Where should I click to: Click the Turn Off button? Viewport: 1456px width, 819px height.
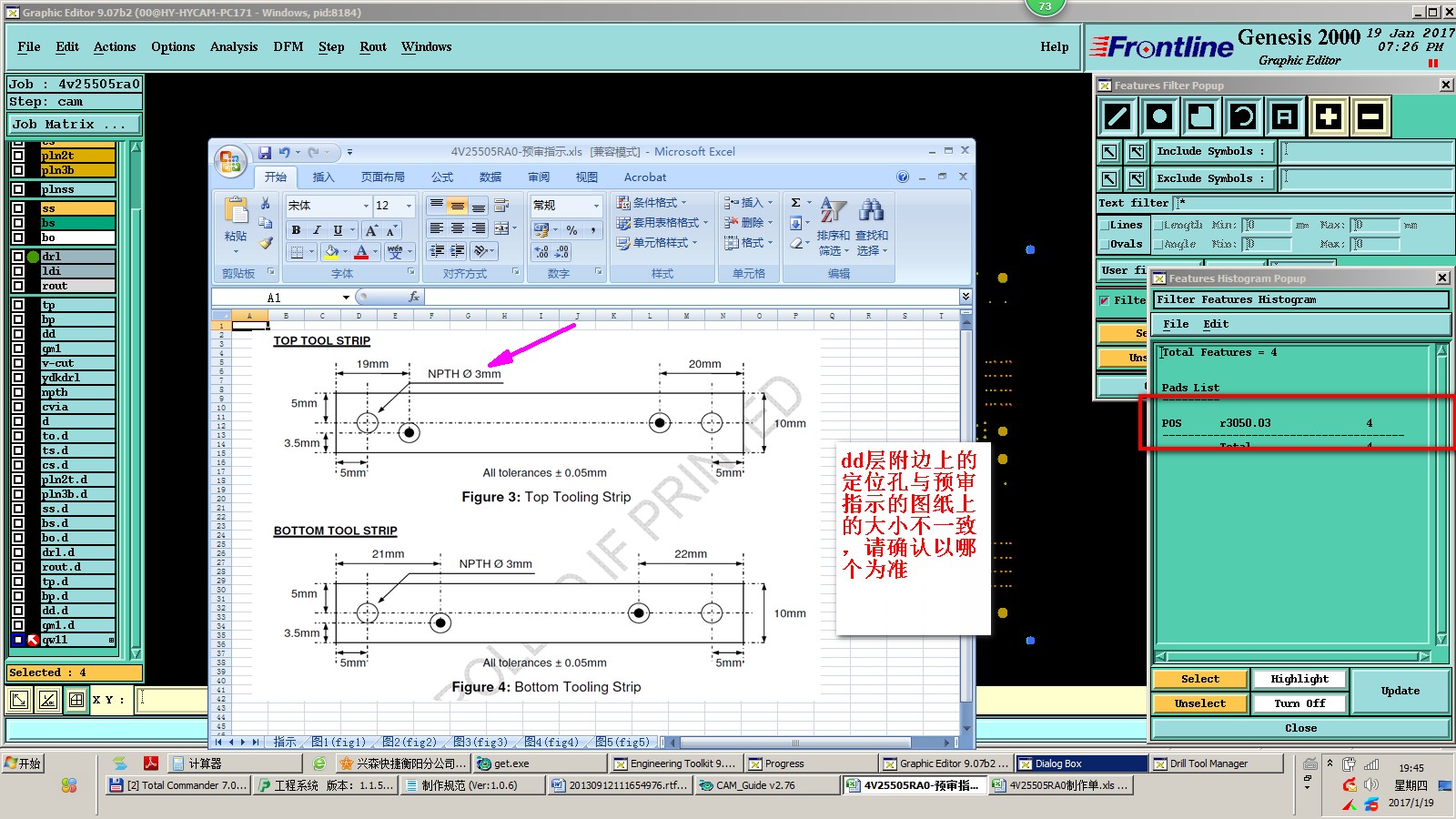pyautogui.click(x=1299, y=703)
